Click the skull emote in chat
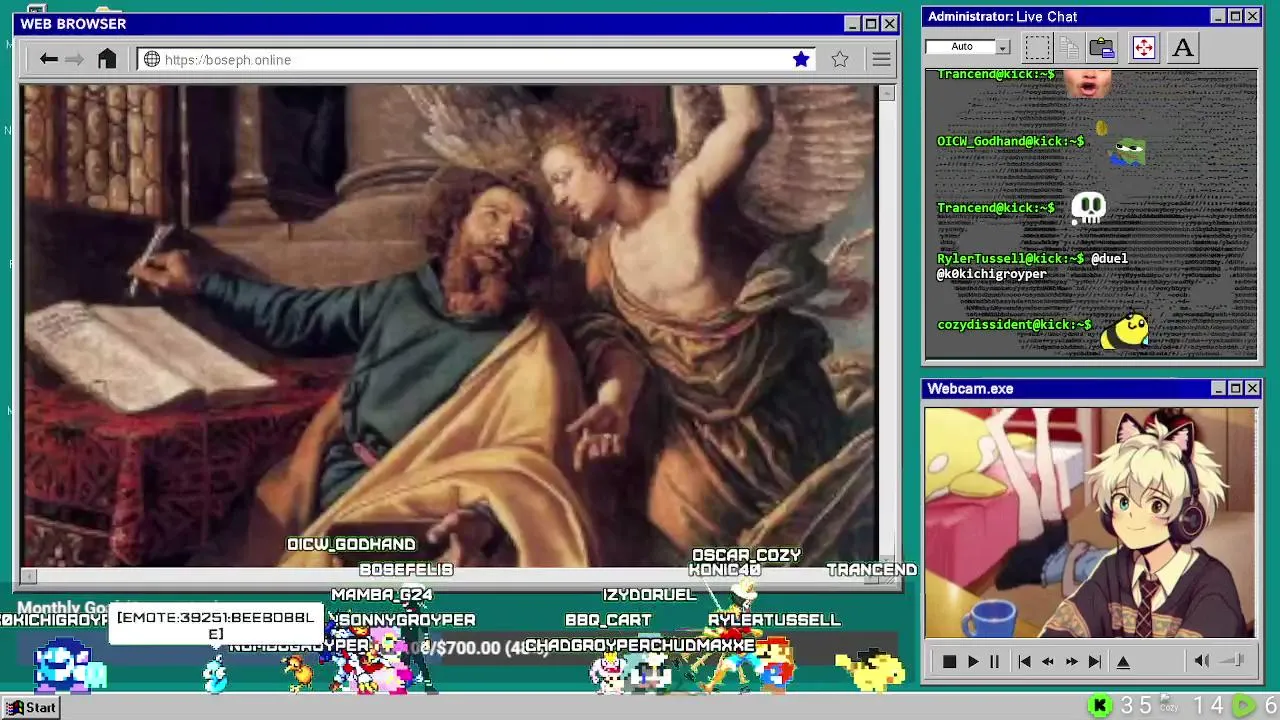1280x720 pixels. (1088, 208)
